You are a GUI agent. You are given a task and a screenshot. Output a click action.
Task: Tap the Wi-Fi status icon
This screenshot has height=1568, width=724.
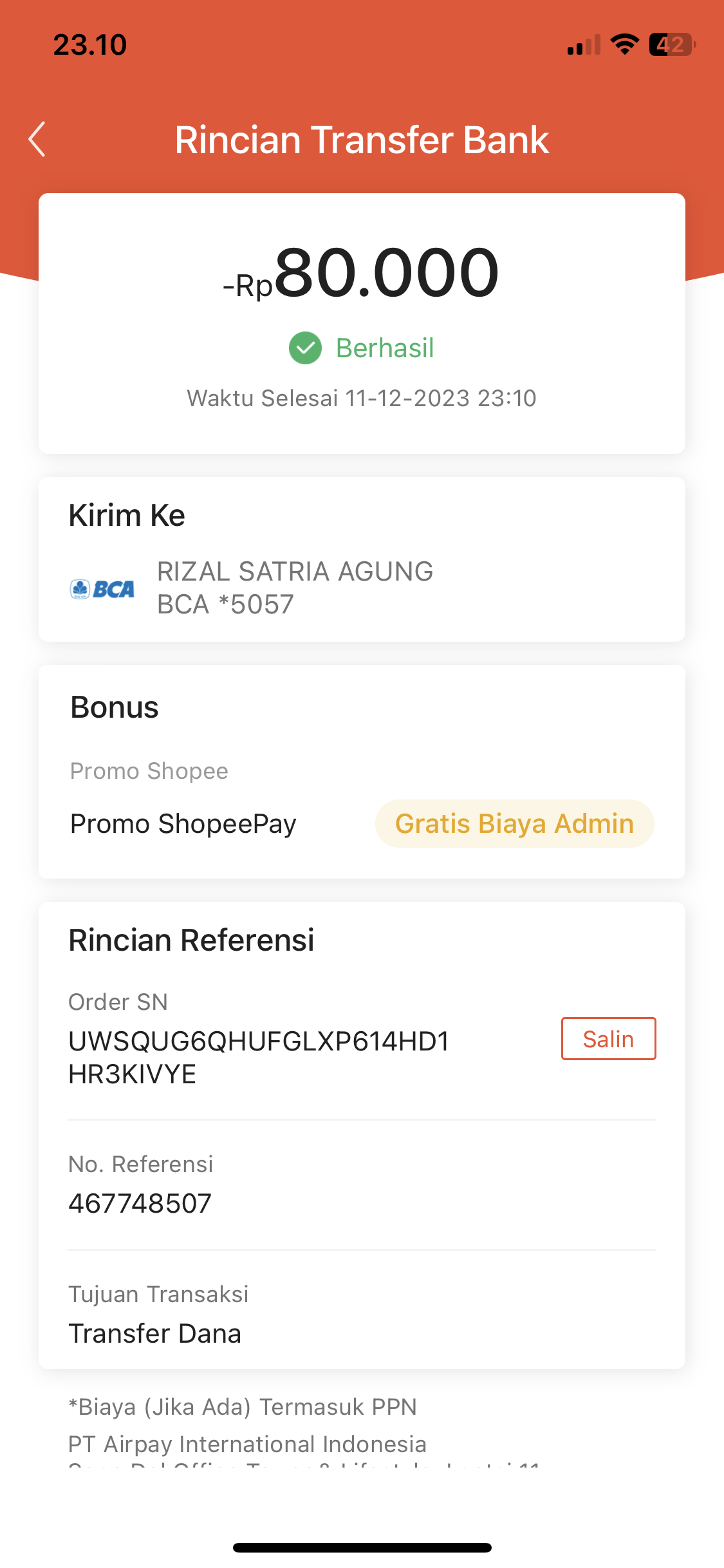(x=624, y=44)
